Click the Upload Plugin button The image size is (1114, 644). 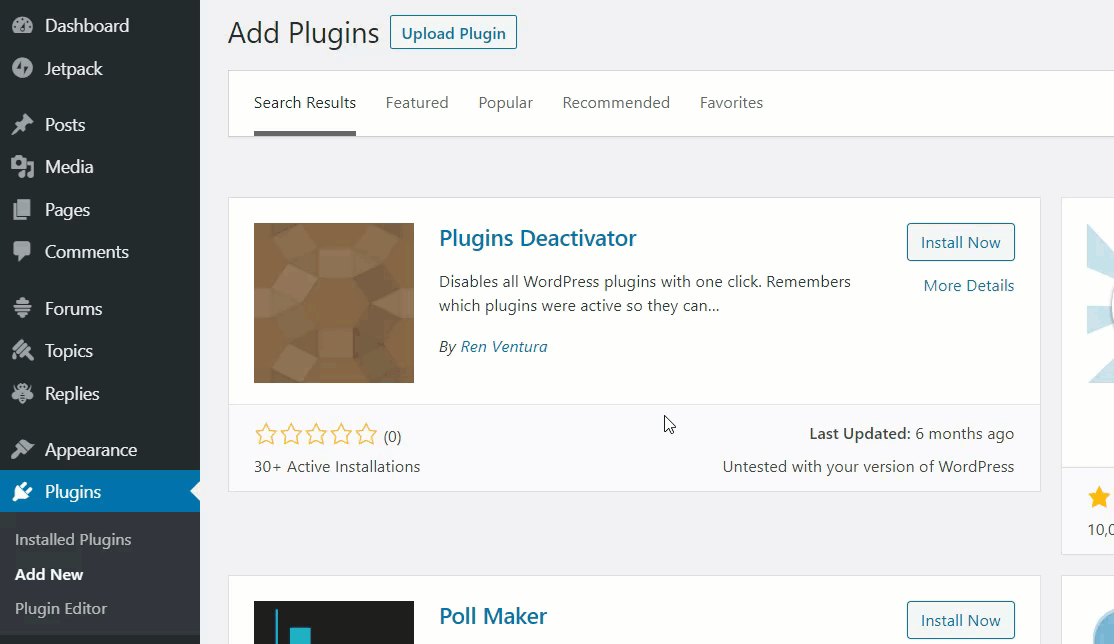click(x=453, y=33)
